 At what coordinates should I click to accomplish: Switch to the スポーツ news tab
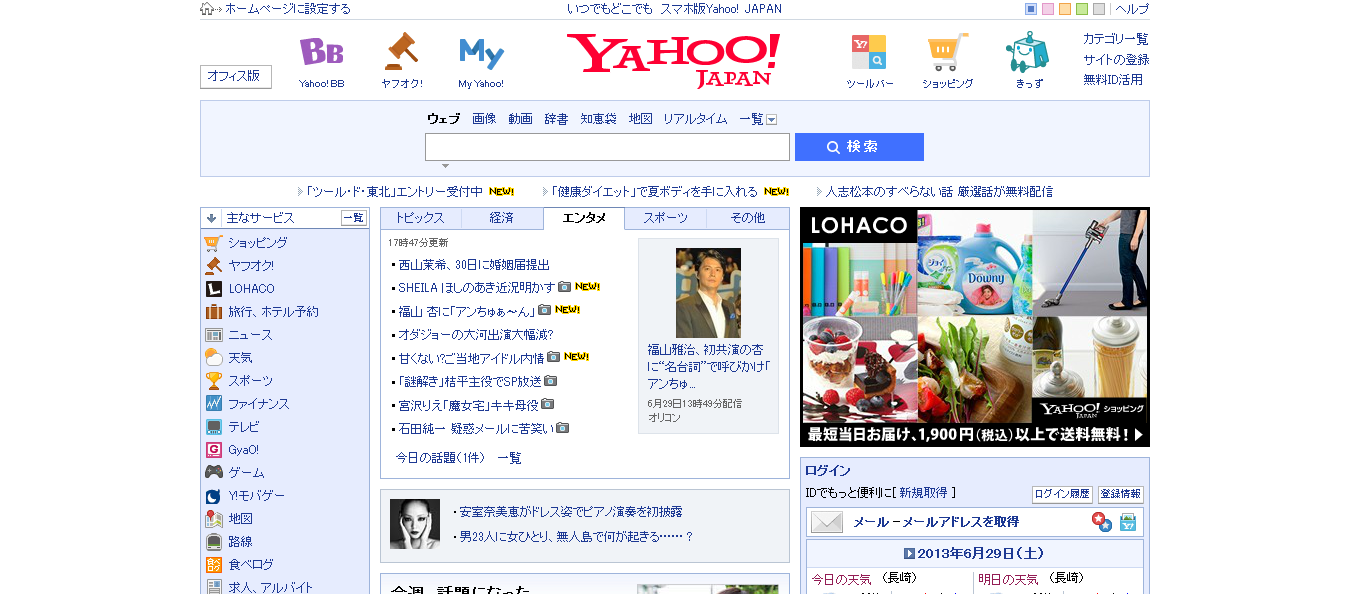(x=665, y=218)
